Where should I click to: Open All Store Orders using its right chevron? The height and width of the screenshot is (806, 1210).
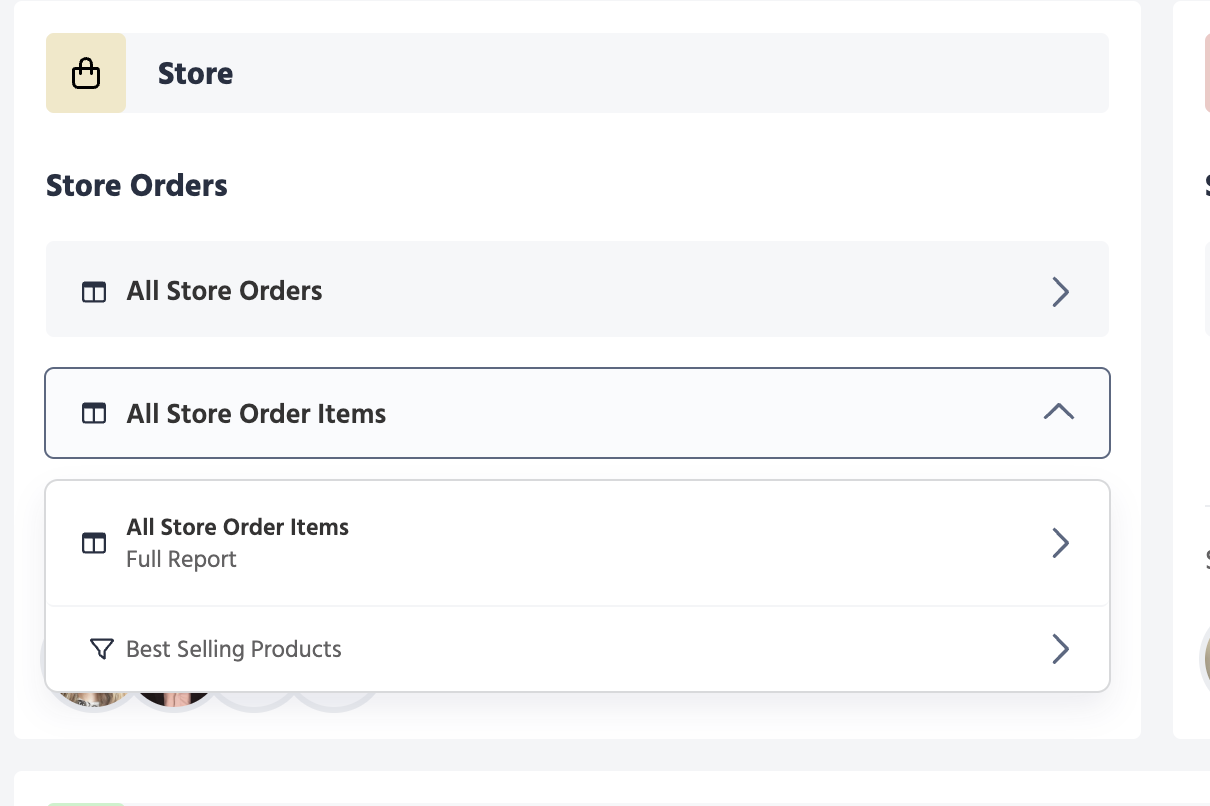[x=1060, y=292]
